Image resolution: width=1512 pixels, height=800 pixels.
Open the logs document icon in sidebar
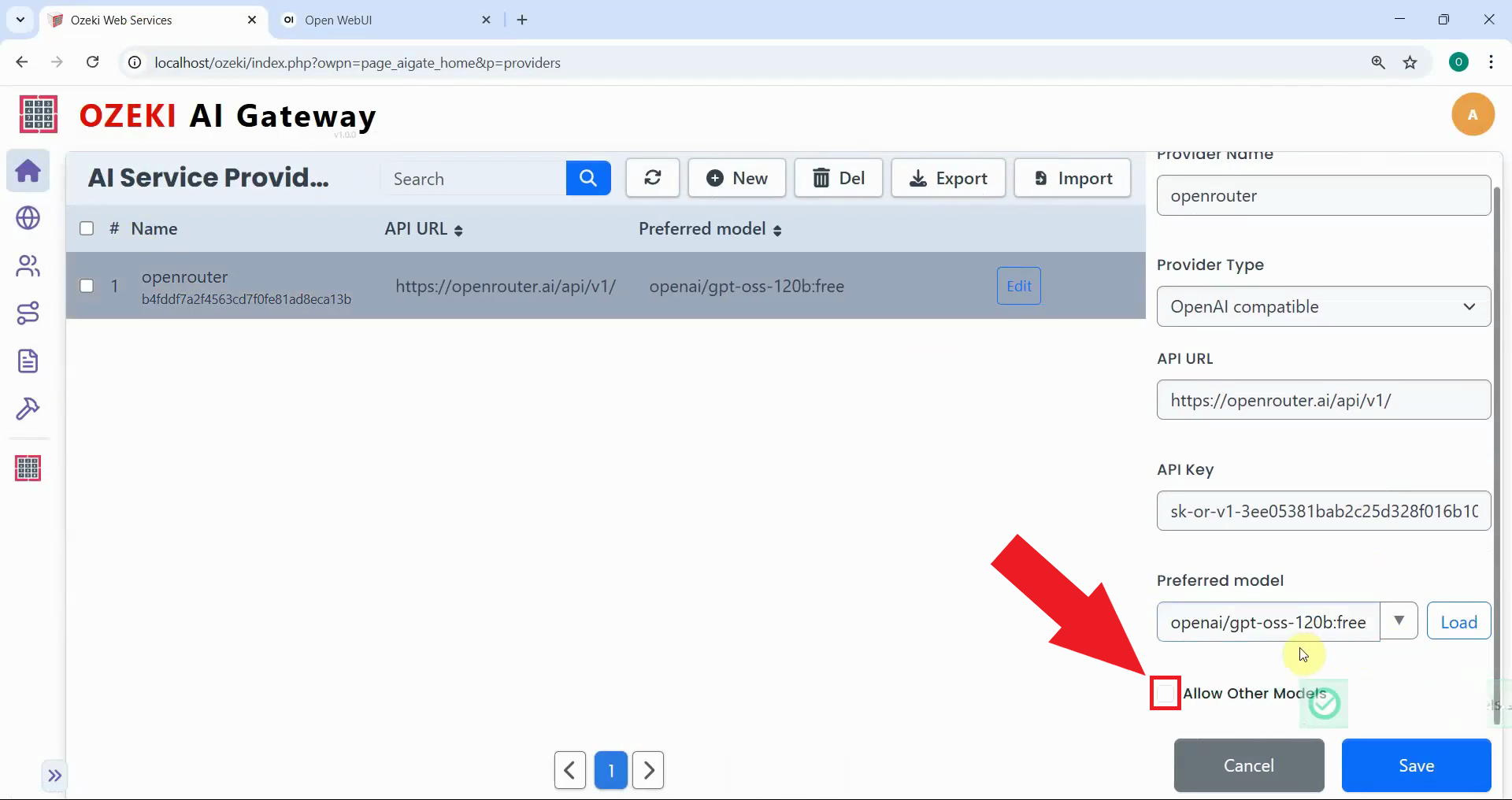click(x=28, y=361)
